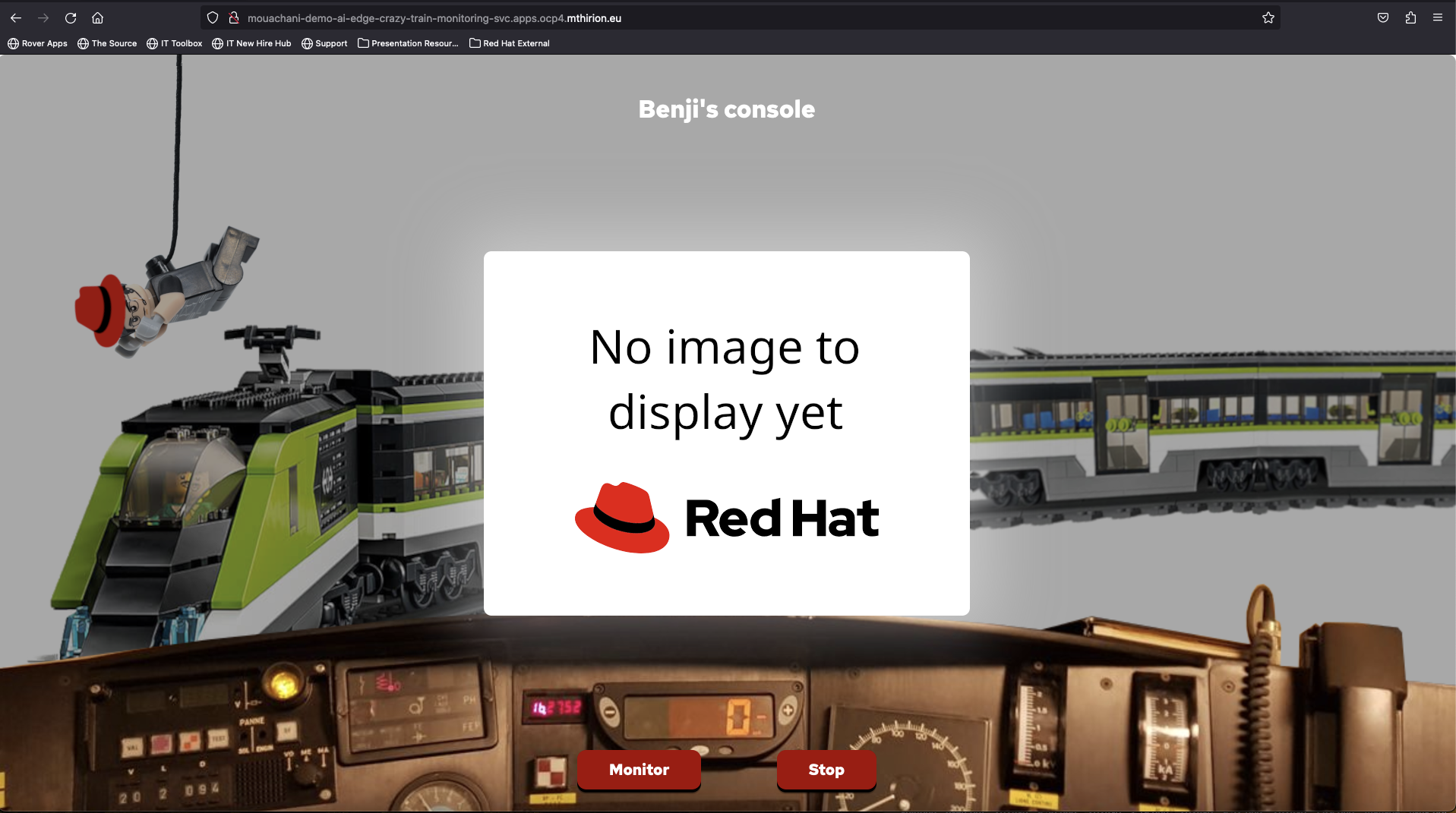Open IT New Hire Hub bookmark

tap(251, 43)
